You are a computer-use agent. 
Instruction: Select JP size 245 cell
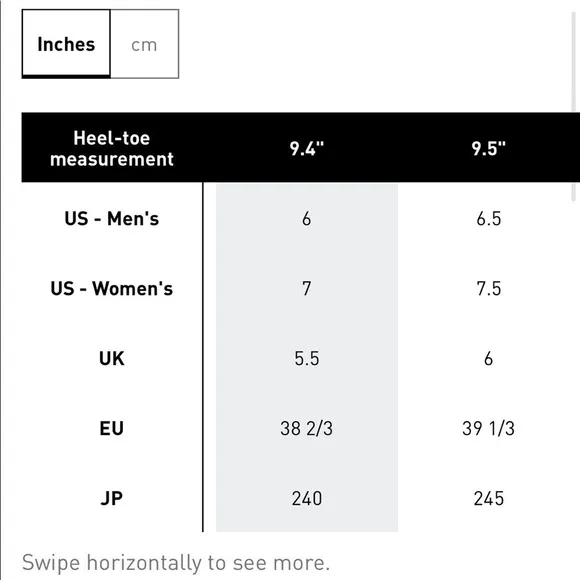[488, 498]
